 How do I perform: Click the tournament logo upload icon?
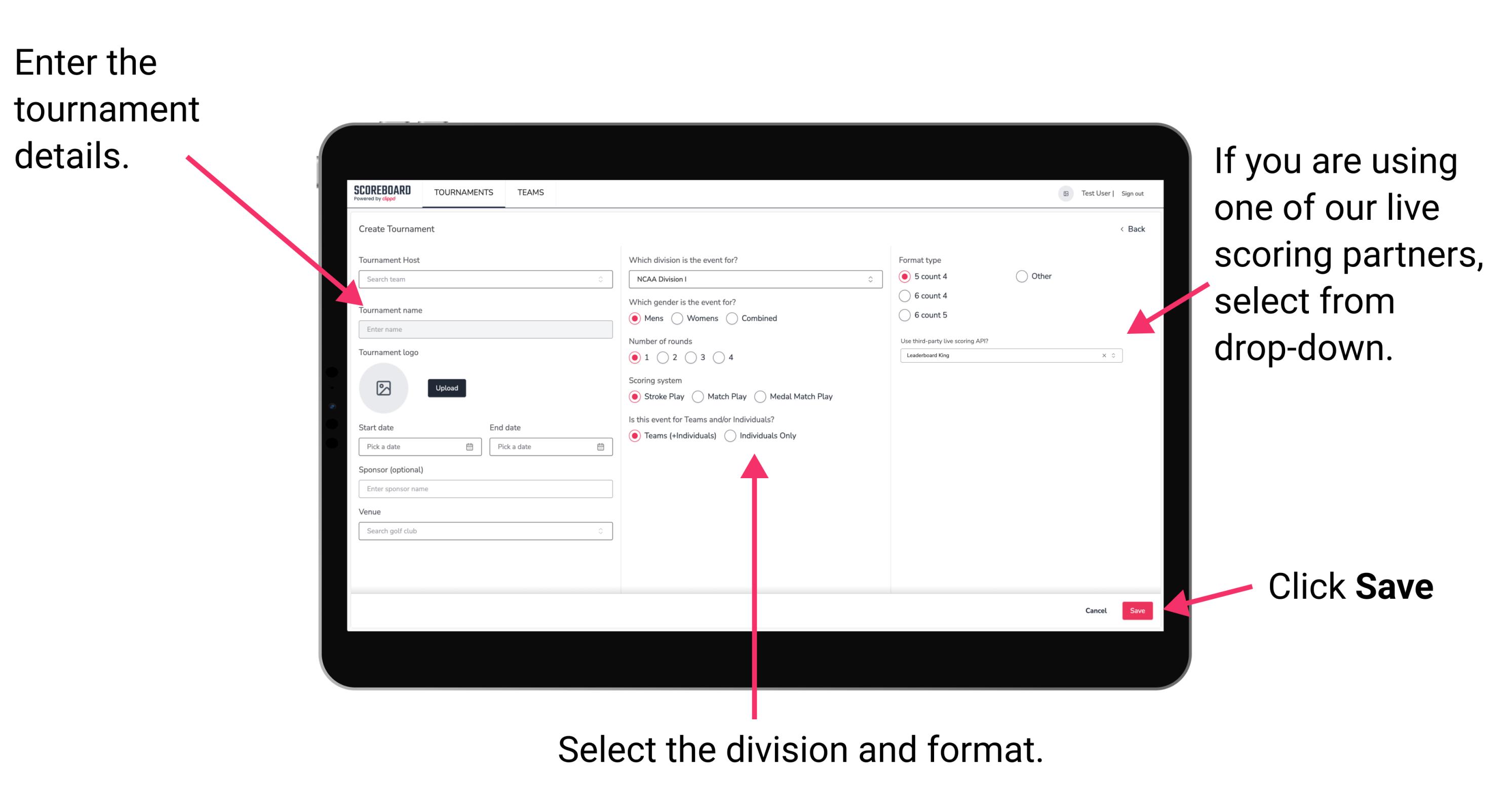[384, 388]
